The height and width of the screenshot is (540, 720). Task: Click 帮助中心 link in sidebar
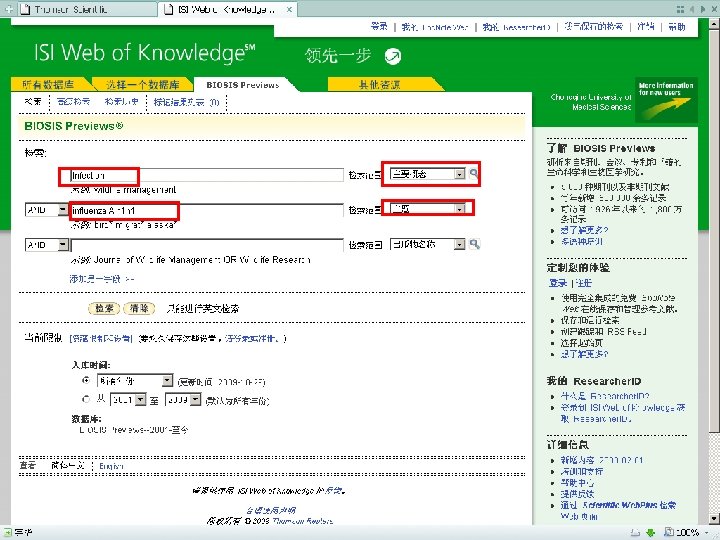(577, 483)
